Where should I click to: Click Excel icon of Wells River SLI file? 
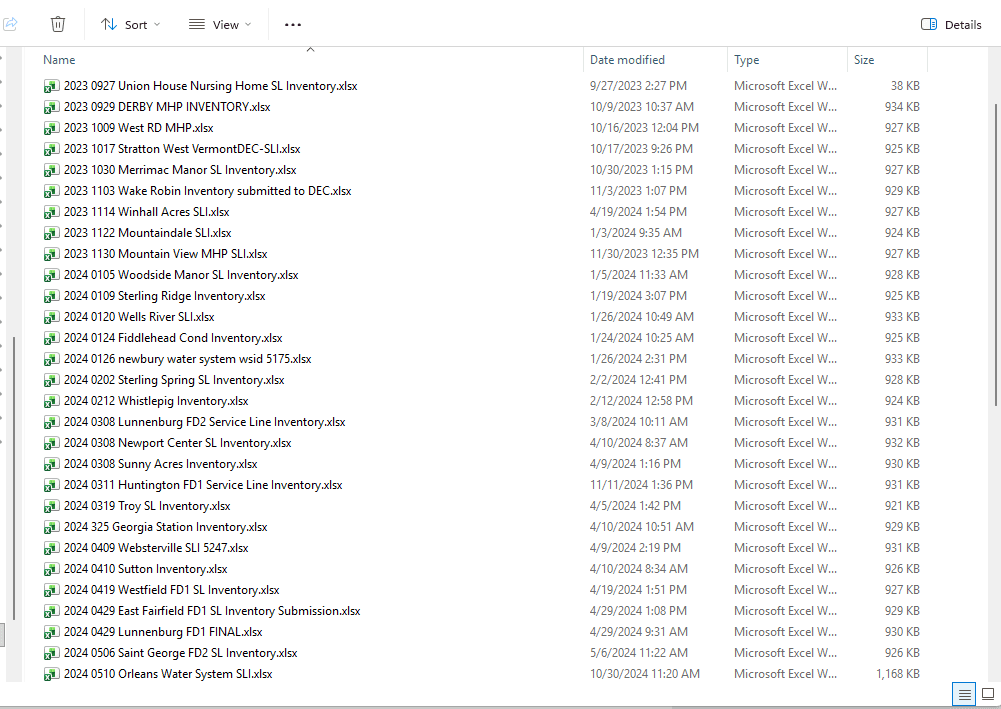pos(51,318)
